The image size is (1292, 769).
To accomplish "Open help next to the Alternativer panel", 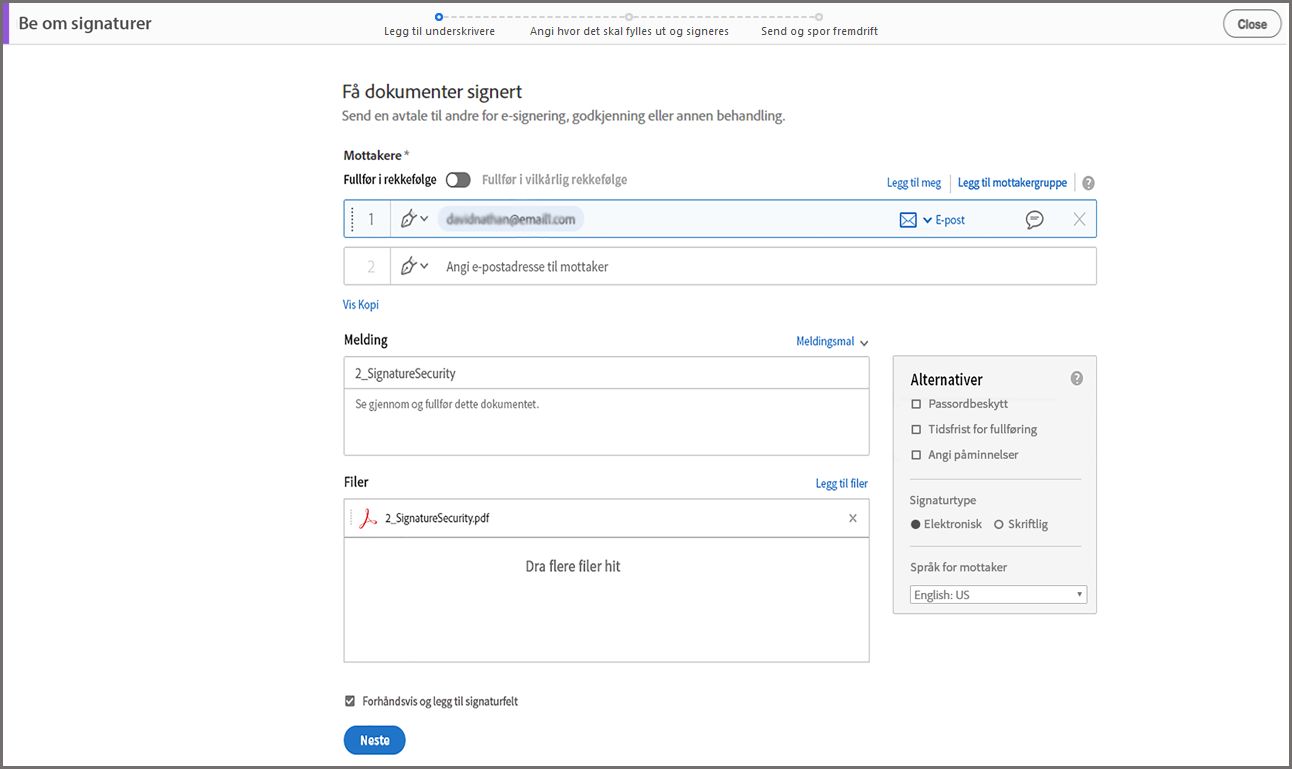I will tap(1076, 378).
